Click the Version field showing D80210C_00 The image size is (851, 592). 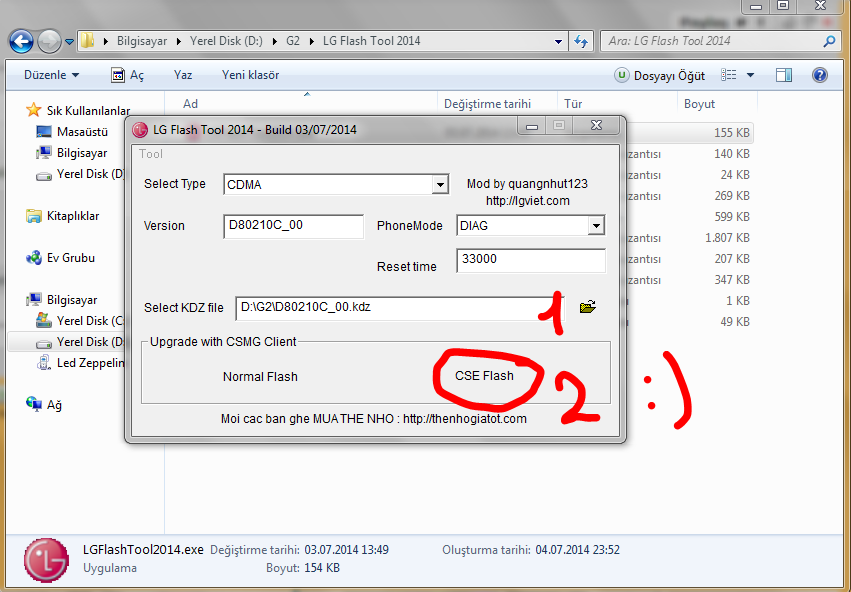(x=293, y=226)
